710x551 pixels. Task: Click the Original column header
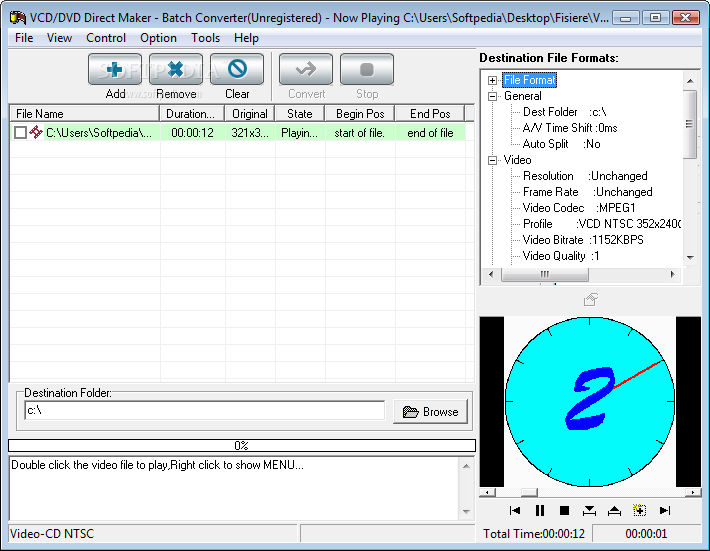[x=250, y=114]
